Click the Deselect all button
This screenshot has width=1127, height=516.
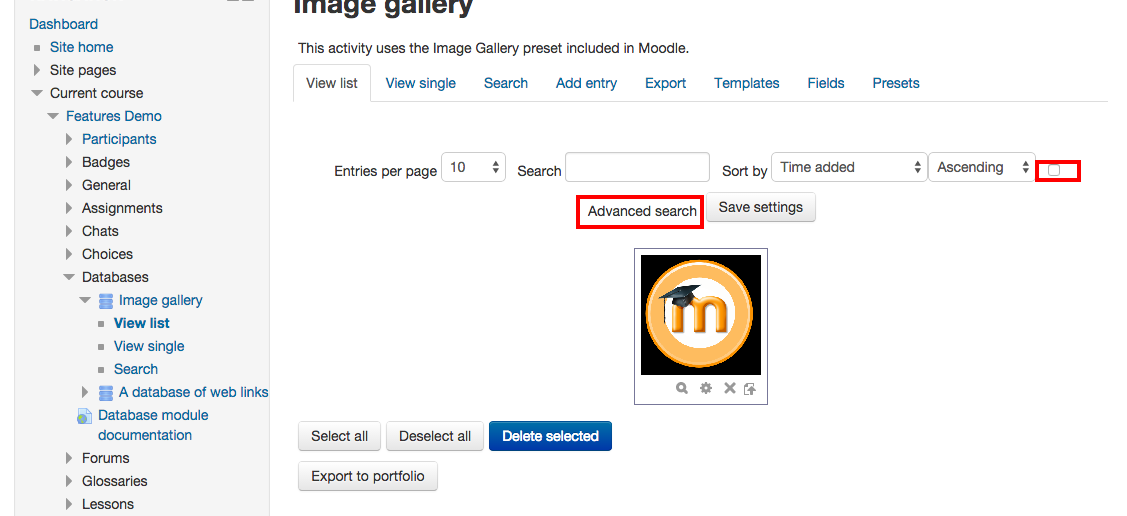pyautogui.click(x=435, y=436)
